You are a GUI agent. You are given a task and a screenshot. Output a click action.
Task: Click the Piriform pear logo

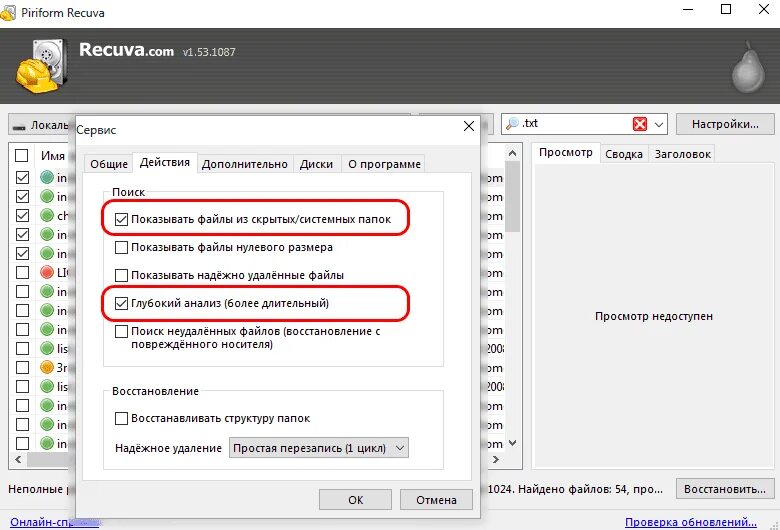click(748, 68)
